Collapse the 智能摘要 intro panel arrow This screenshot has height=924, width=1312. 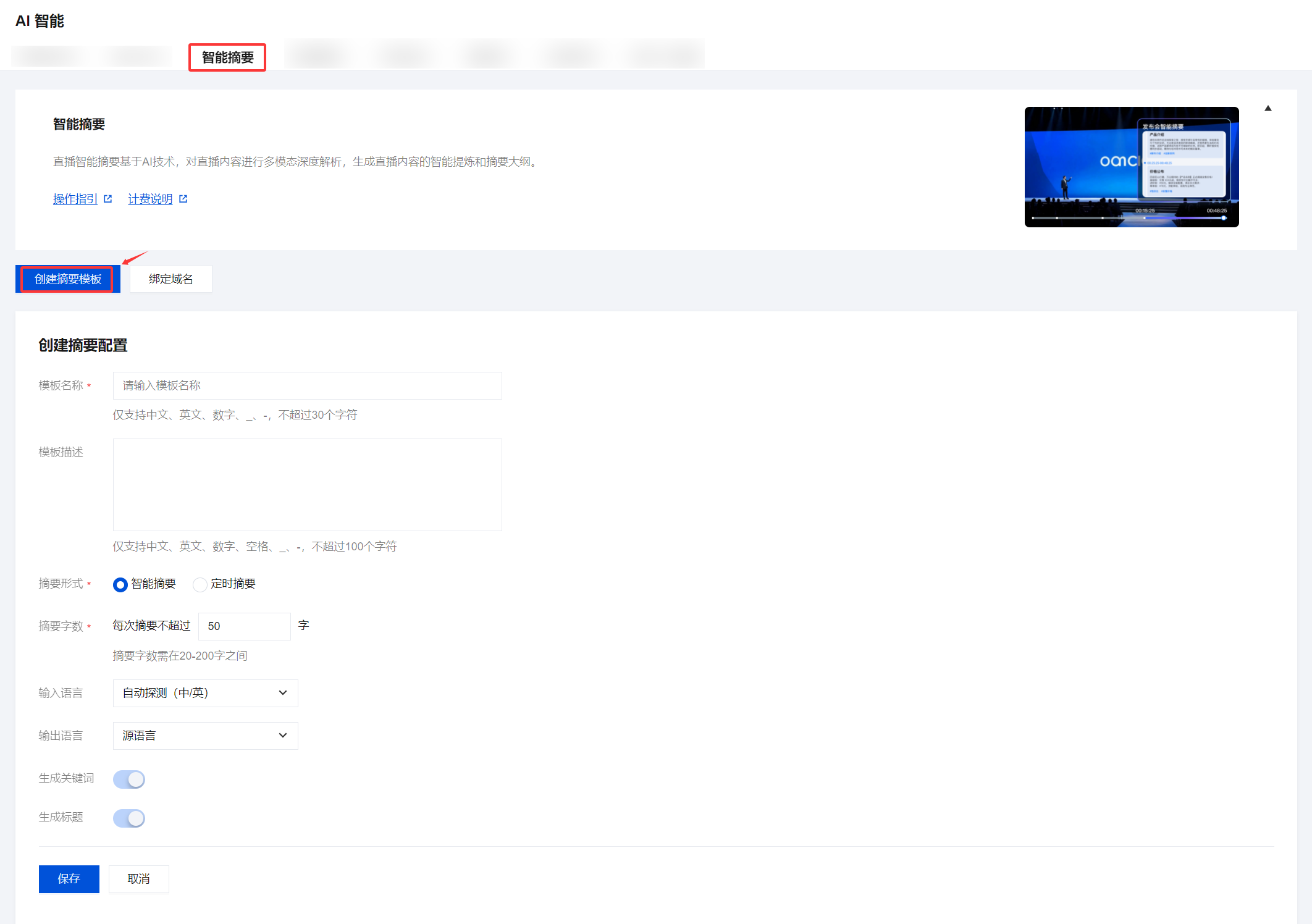pyautogui.click(x=1268, y=109)
